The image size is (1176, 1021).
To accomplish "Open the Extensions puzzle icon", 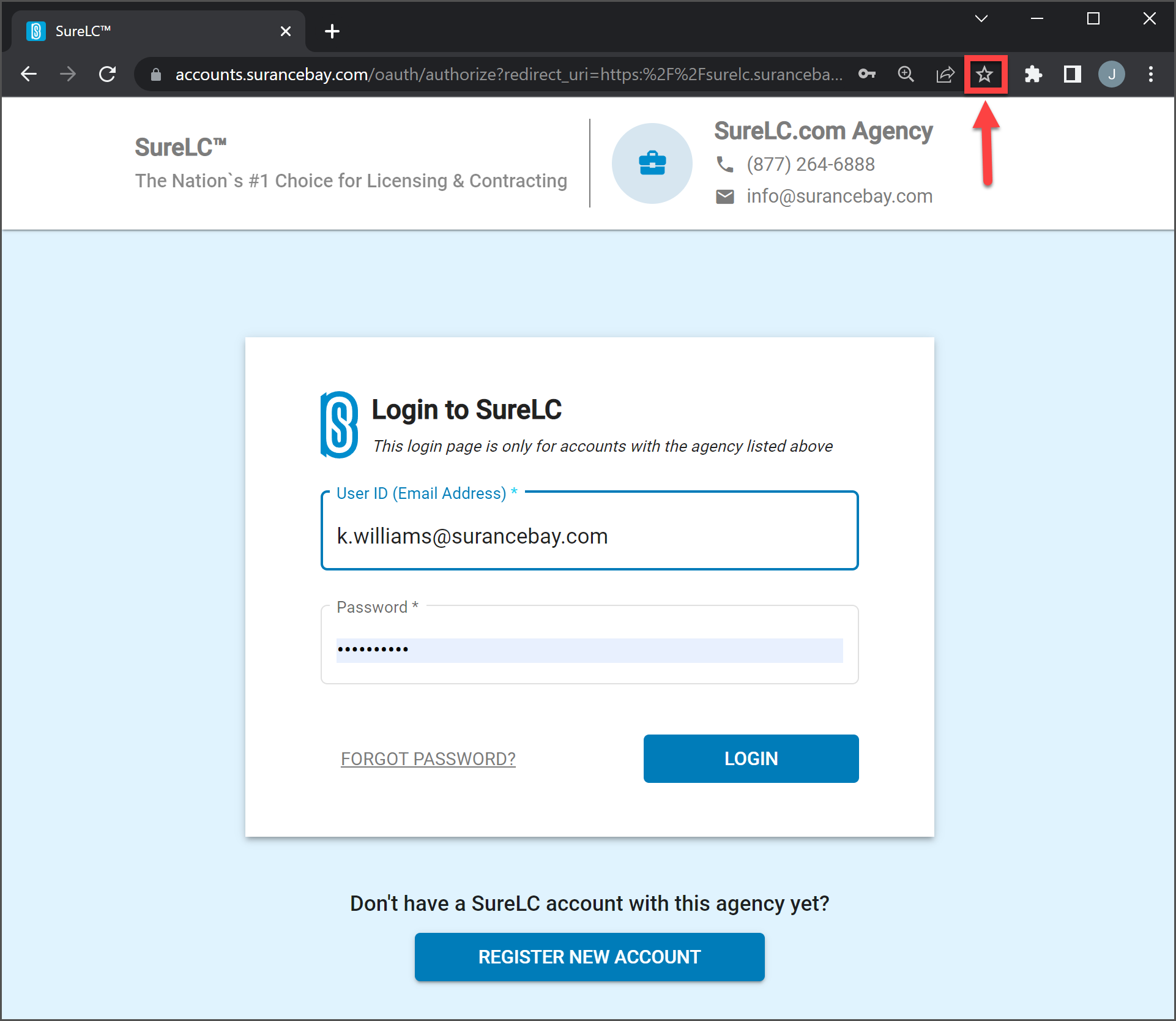I will pos(1033,75).
